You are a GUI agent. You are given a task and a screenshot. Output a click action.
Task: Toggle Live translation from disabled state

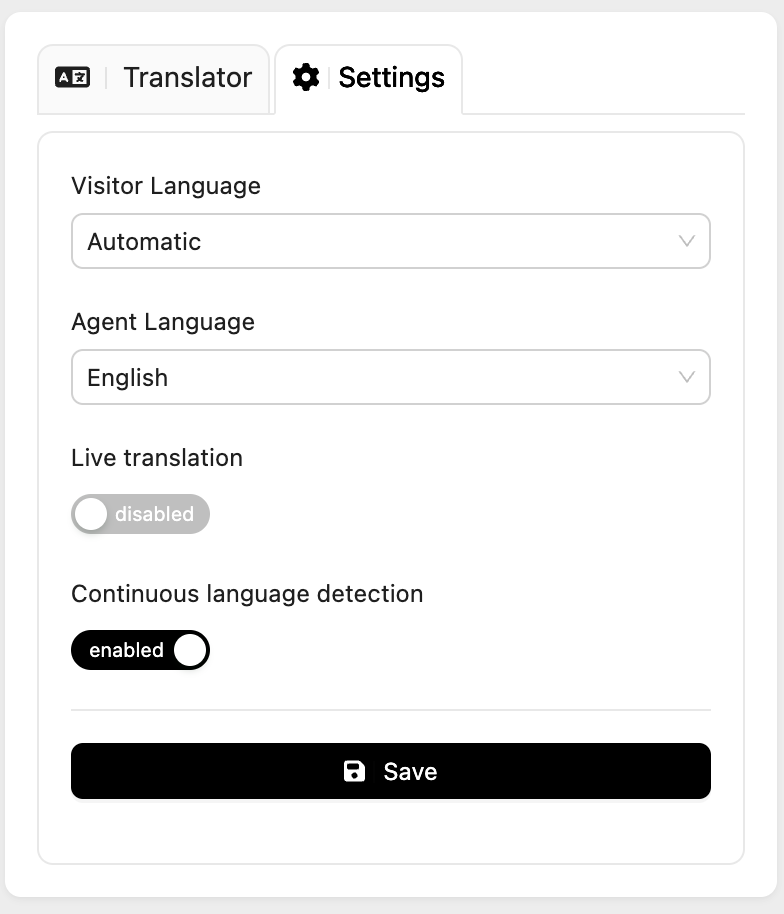coord(140,514)
